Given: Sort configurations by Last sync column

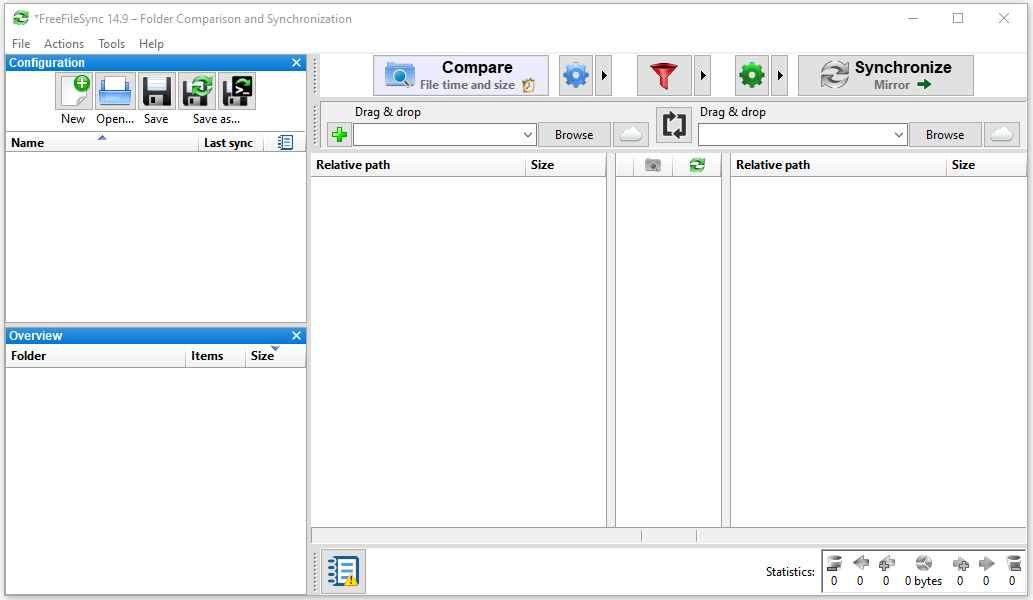Looking at the screenshot, I should 230,142.
